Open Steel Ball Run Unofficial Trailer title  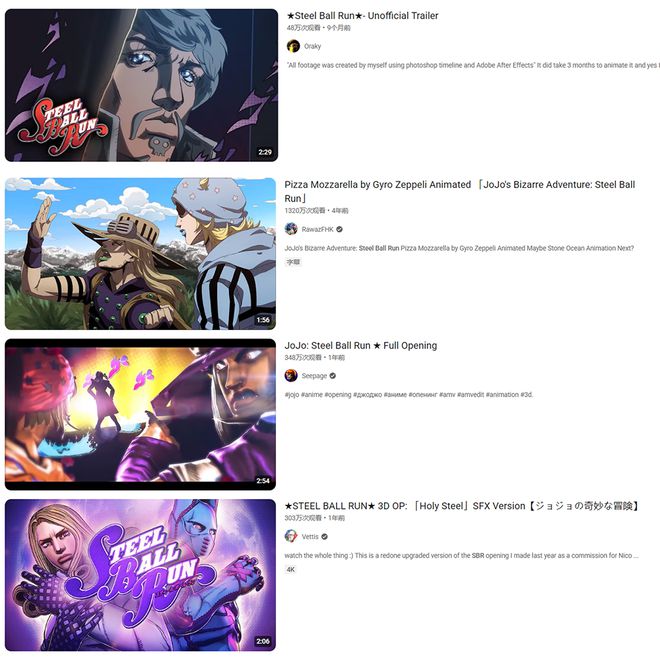(x=362, y=16)
